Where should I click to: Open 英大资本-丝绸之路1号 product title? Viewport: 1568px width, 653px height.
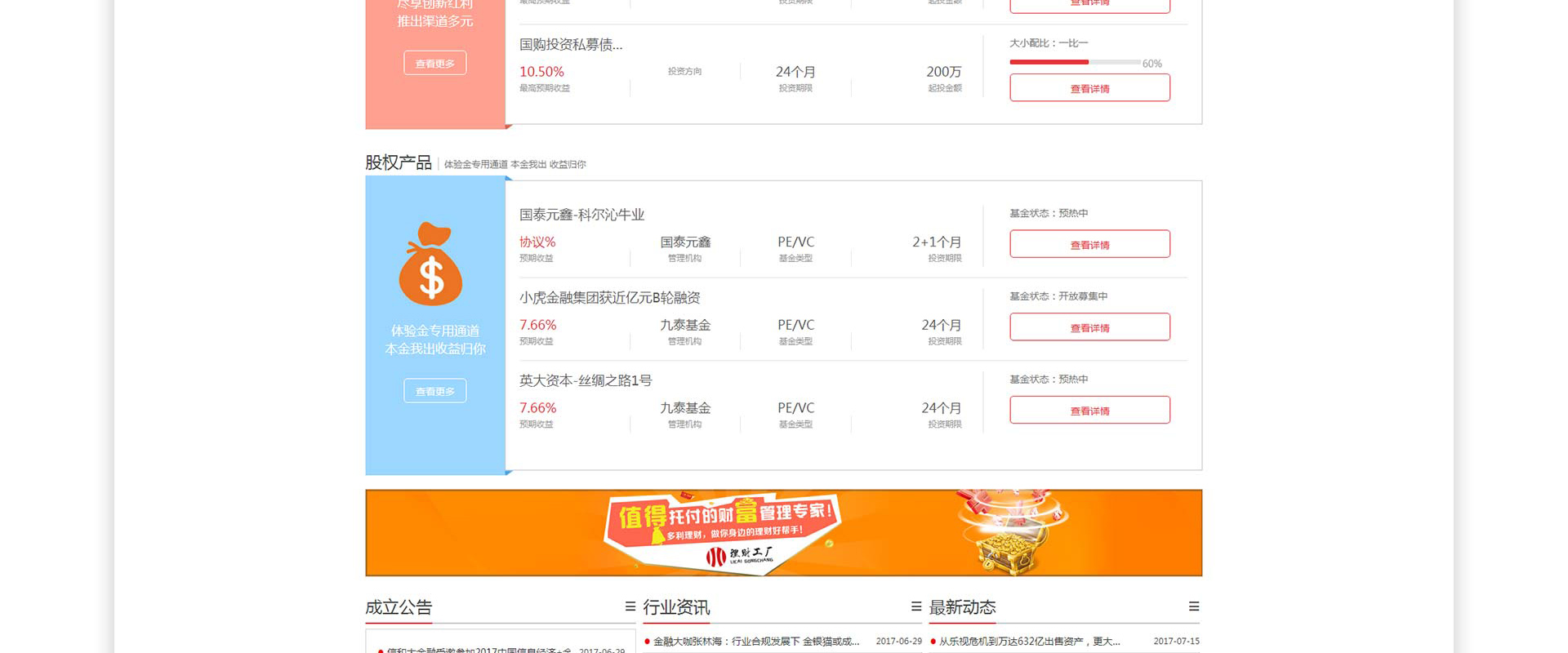pos(586,380)
